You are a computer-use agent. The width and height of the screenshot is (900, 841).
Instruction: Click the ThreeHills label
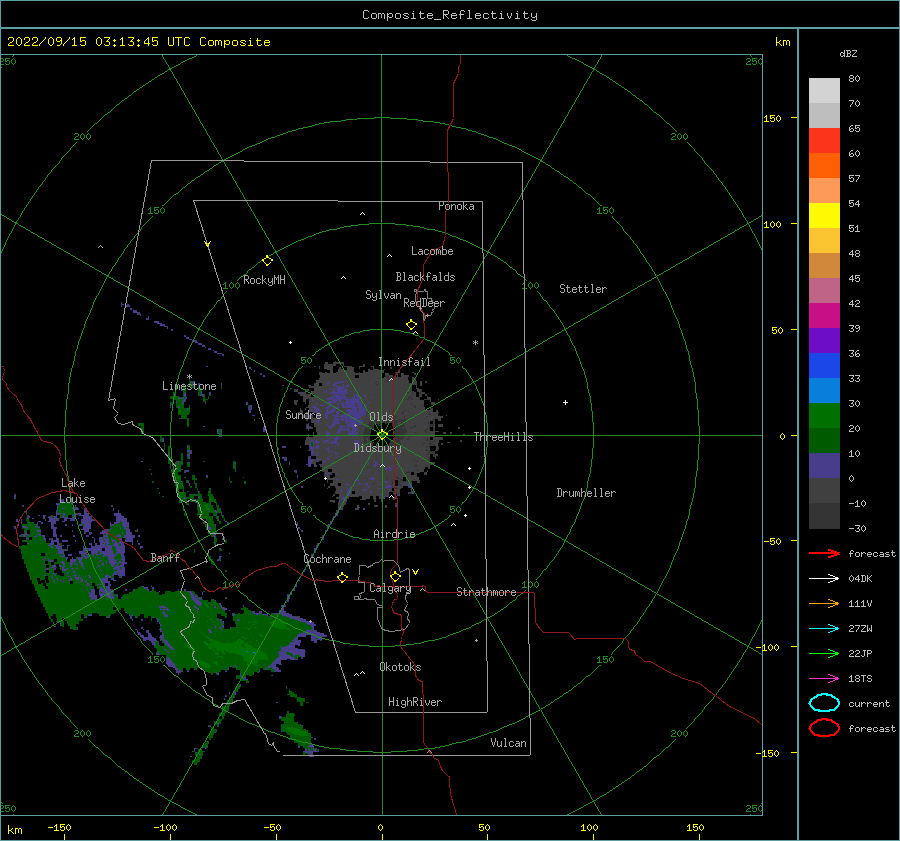coord(503,437)
